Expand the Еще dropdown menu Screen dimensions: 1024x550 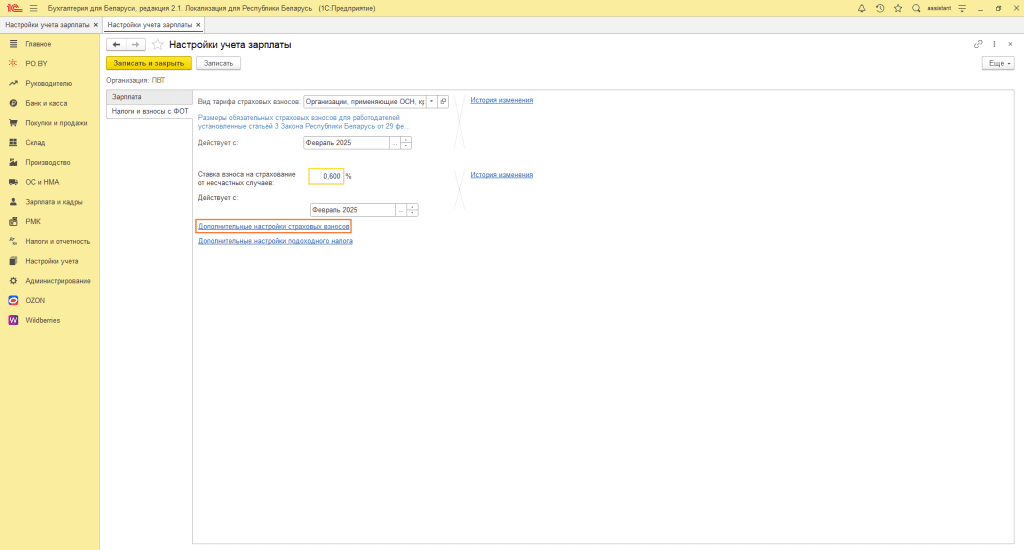[x=998, y=63]
